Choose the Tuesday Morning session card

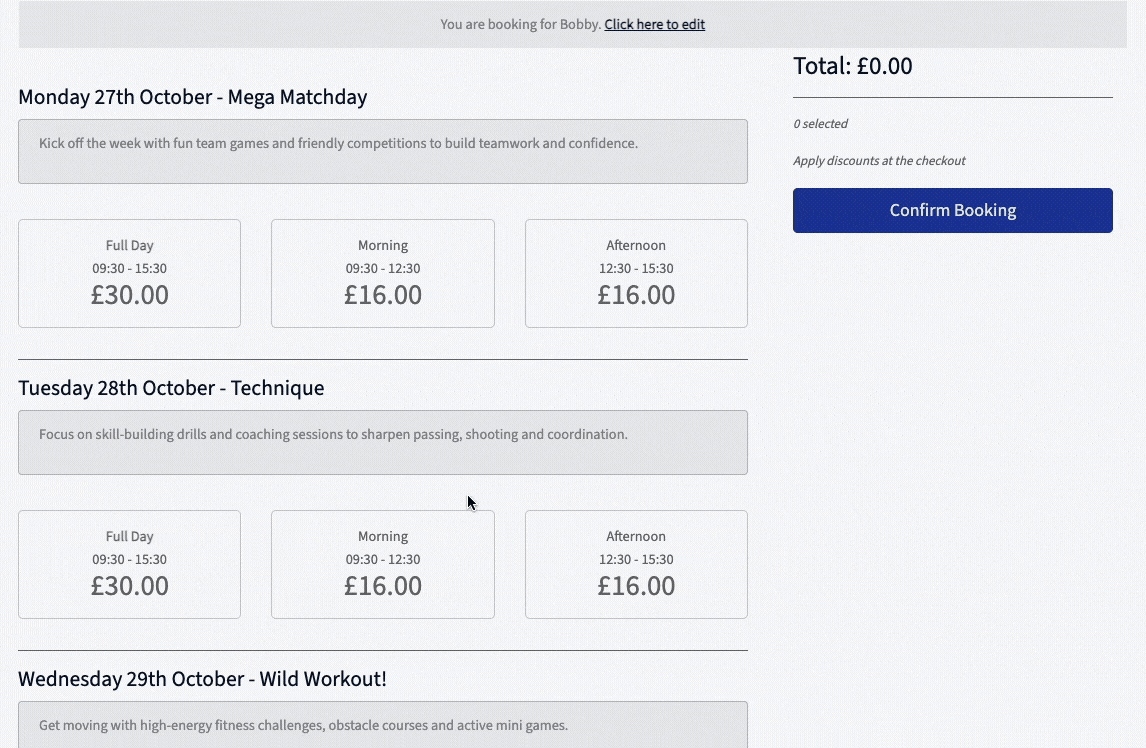click(x=382, y=564)
